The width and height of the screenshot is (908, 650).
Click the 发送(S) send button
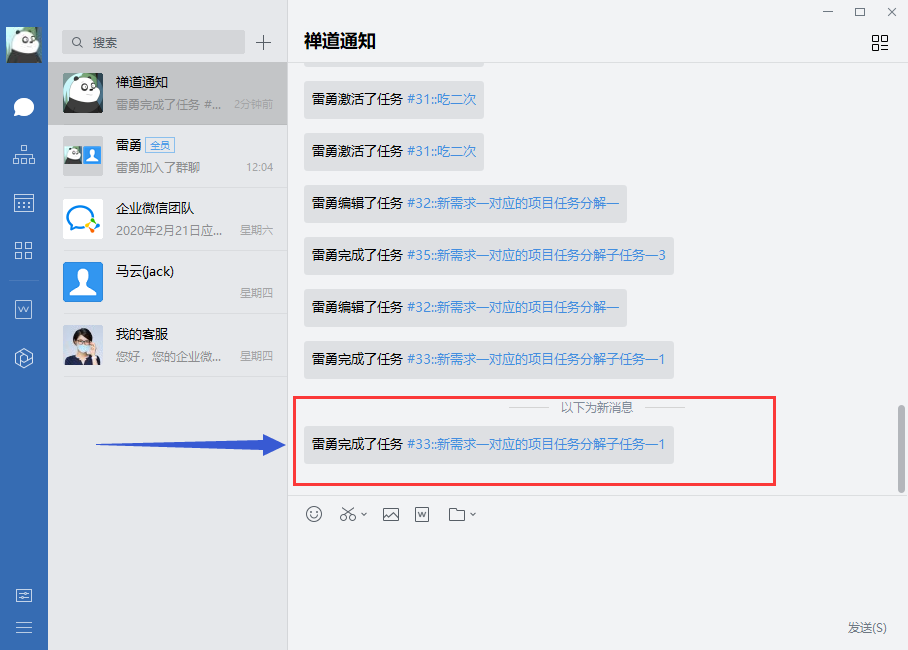point(867,627)
